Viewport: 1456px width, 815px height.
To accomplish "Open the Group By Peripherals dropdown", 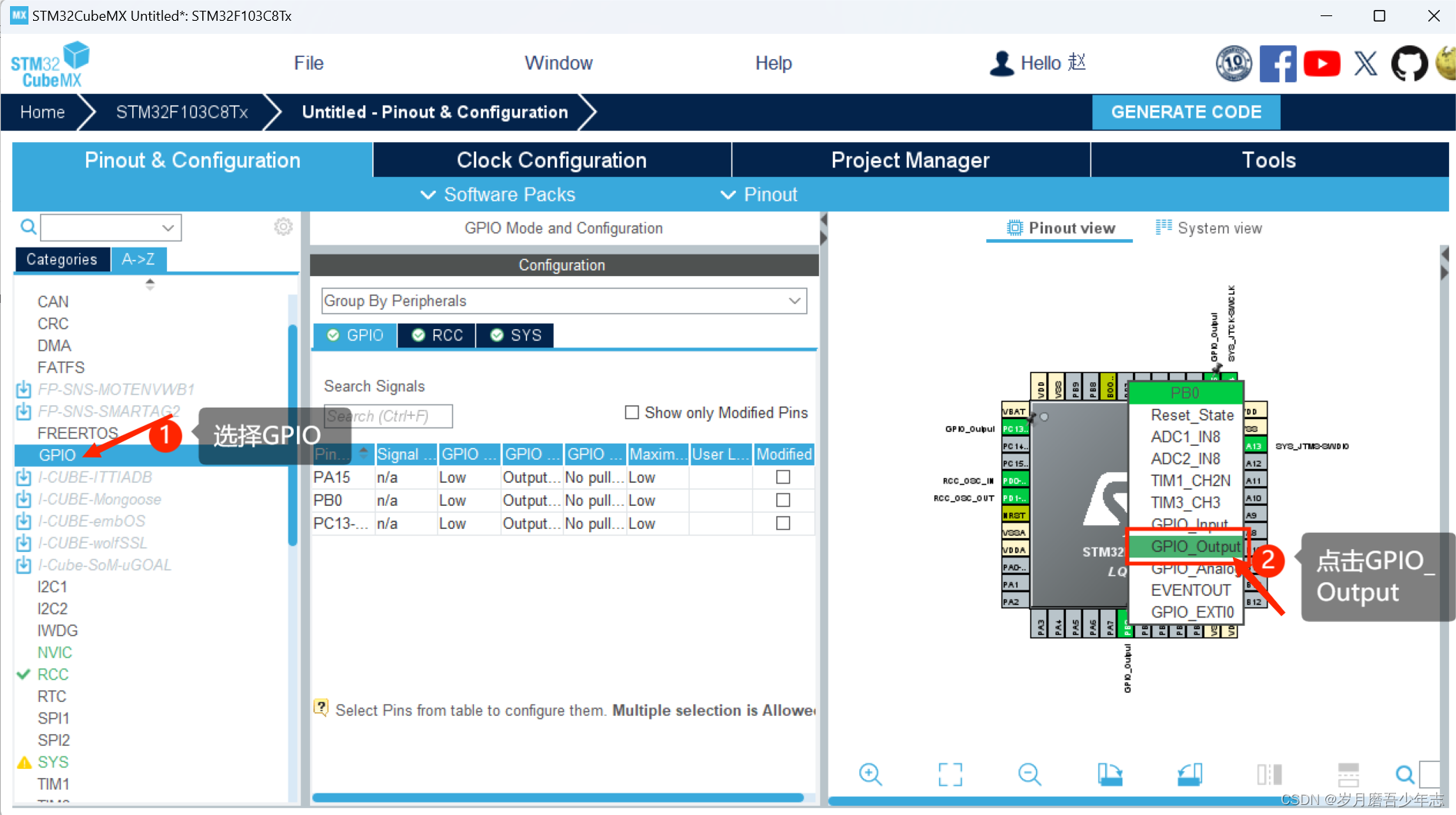I will [564, 301].
